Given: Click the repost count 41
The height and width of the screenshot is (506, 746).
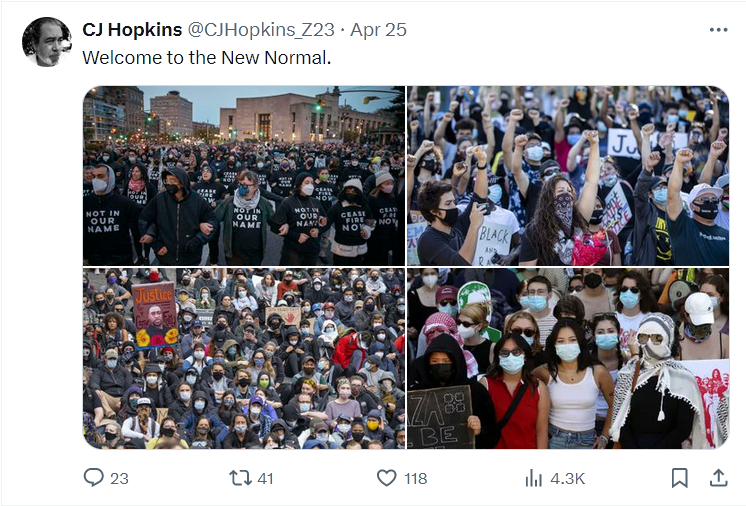Looking at the screenshot, I should (x=265, y=478).
